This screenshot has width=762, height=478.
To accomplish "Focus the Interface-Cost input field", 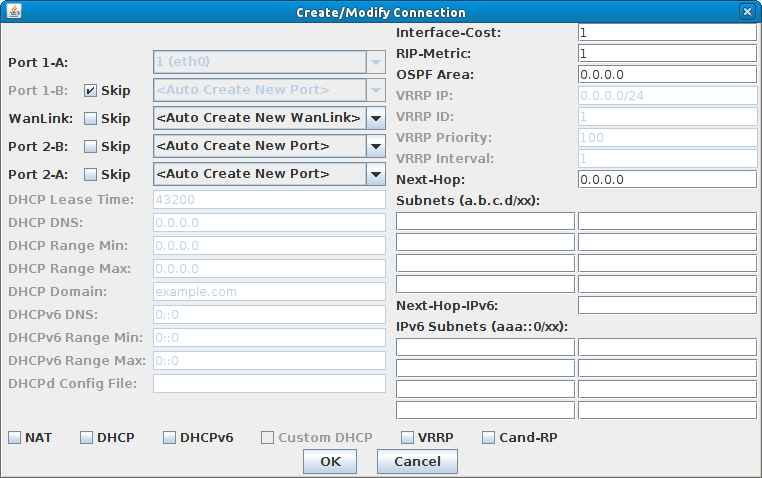I will (667, 33).
